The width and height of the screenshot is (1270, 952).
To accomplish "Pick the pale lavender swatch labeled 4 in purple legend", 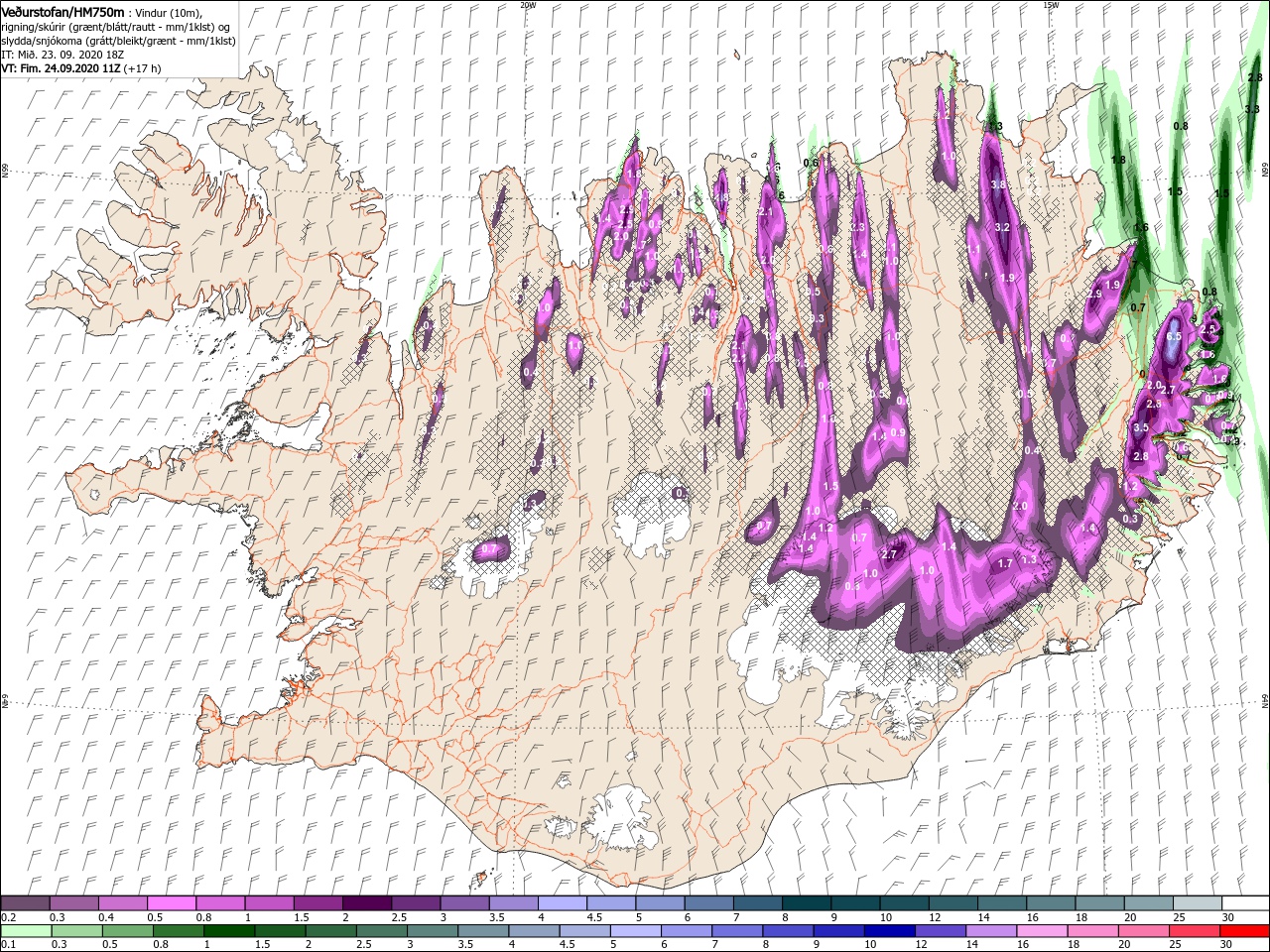I will coord(562,903).
